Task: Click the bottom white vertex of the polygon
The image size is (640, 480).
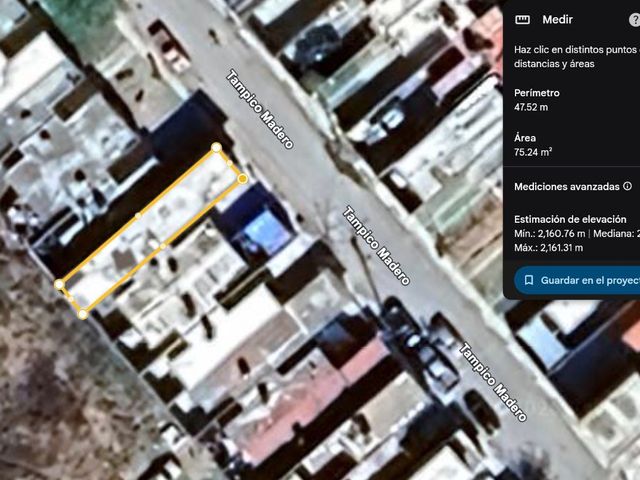Action: pos(83,314)
